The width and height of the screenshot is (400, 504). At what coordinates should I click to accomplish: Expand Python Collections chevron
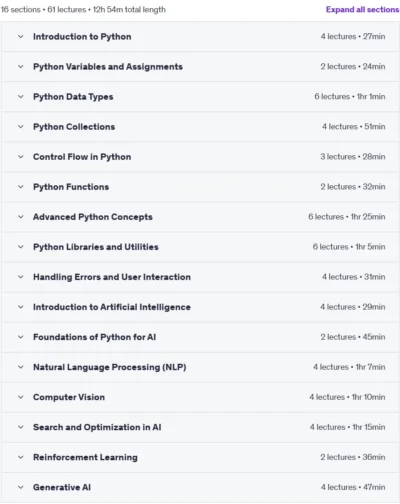pos(21,127)
